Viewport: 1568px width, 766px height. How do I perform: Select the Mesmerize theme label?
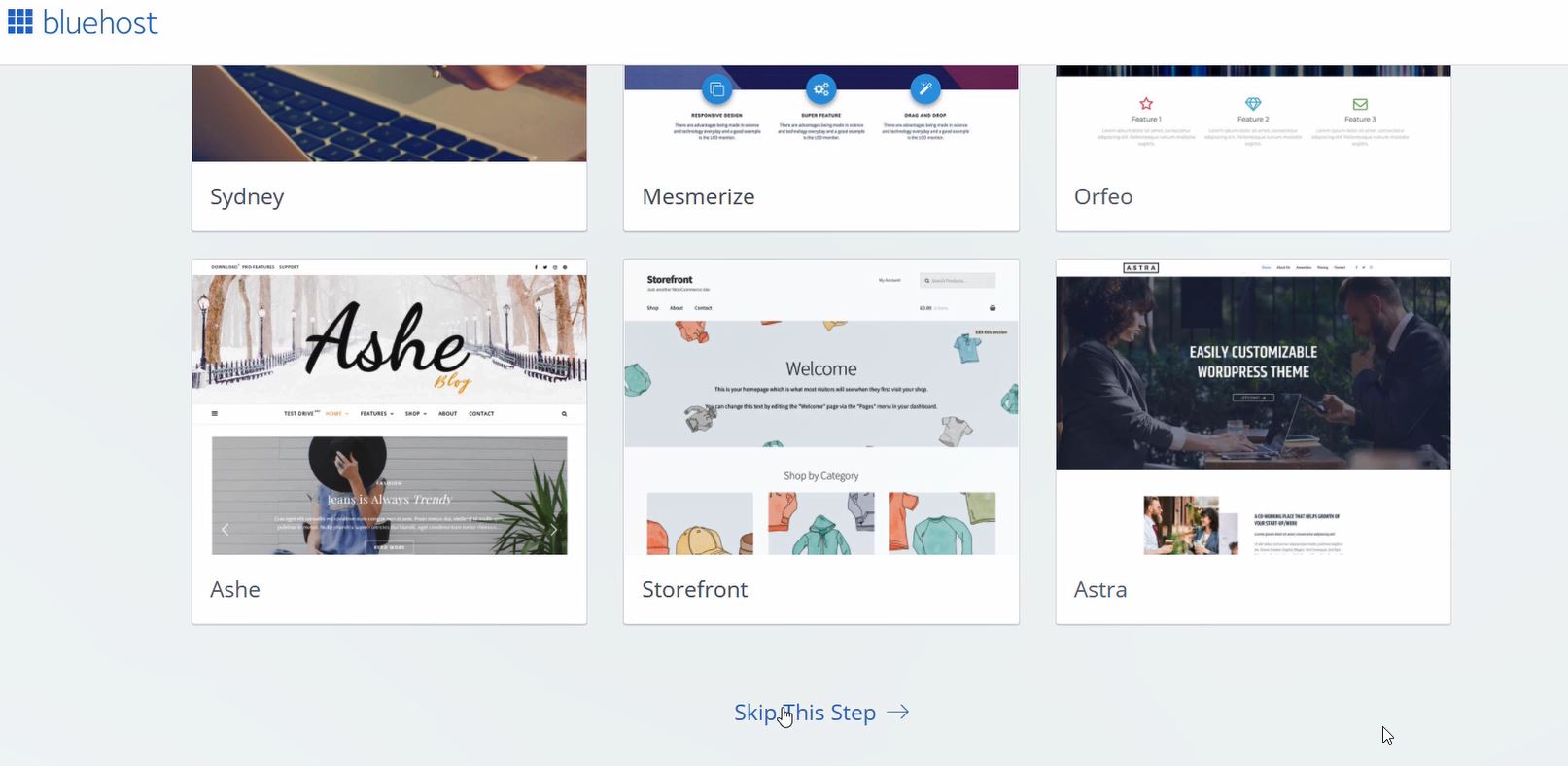point(698,196)
